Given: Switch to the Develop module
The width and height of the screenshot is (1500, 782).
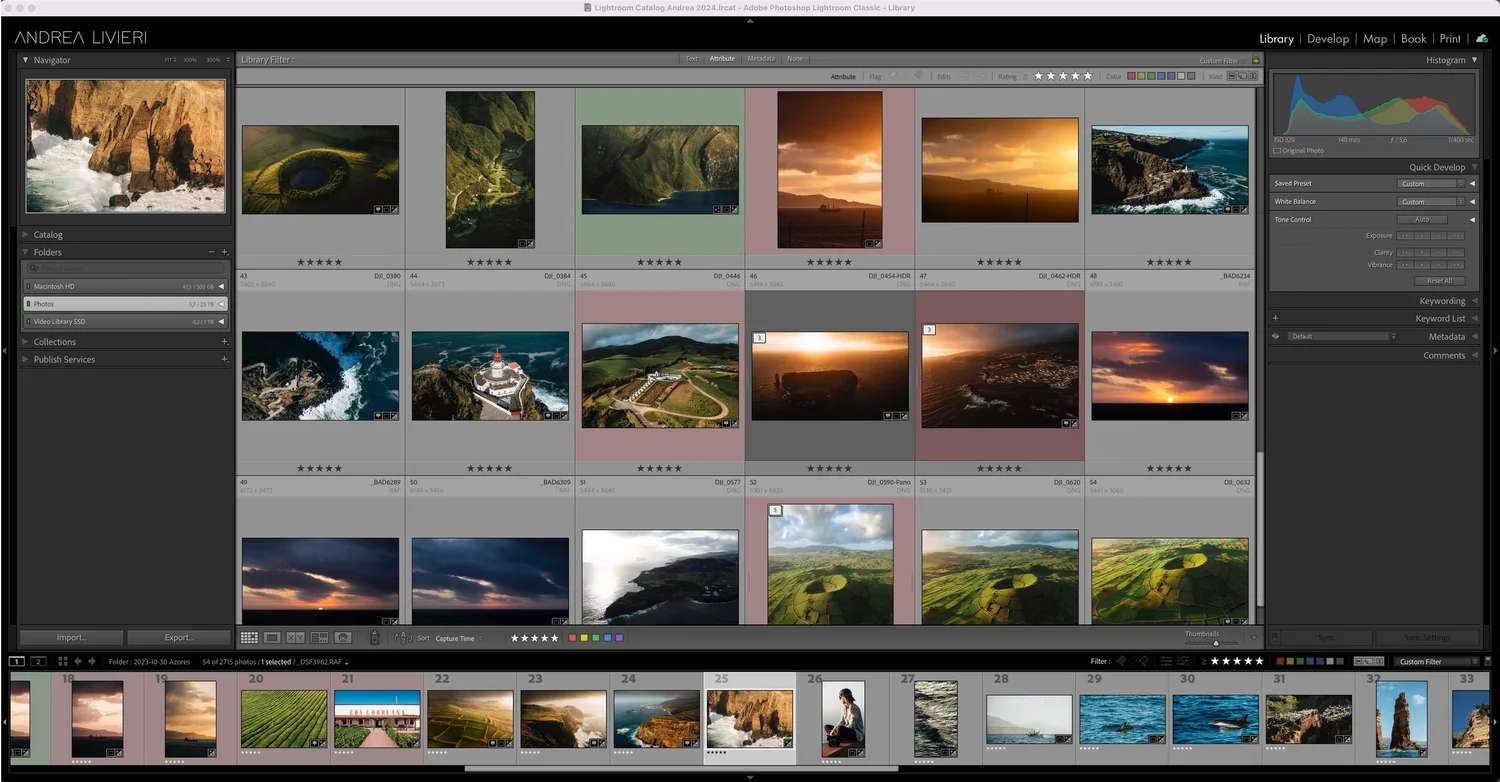Looking at the screenshot, I should (1328, 39).
